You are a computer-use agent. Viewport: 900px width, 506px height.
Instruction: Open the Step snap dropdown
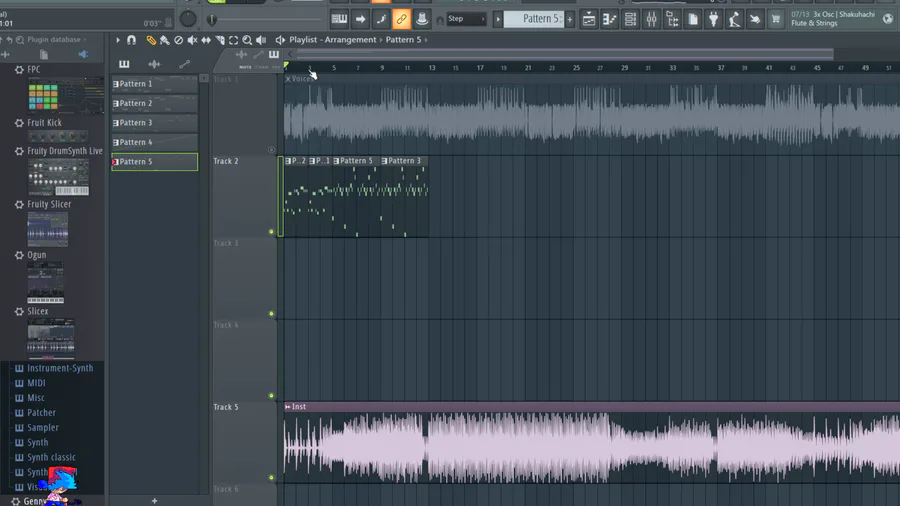point(466,19)
